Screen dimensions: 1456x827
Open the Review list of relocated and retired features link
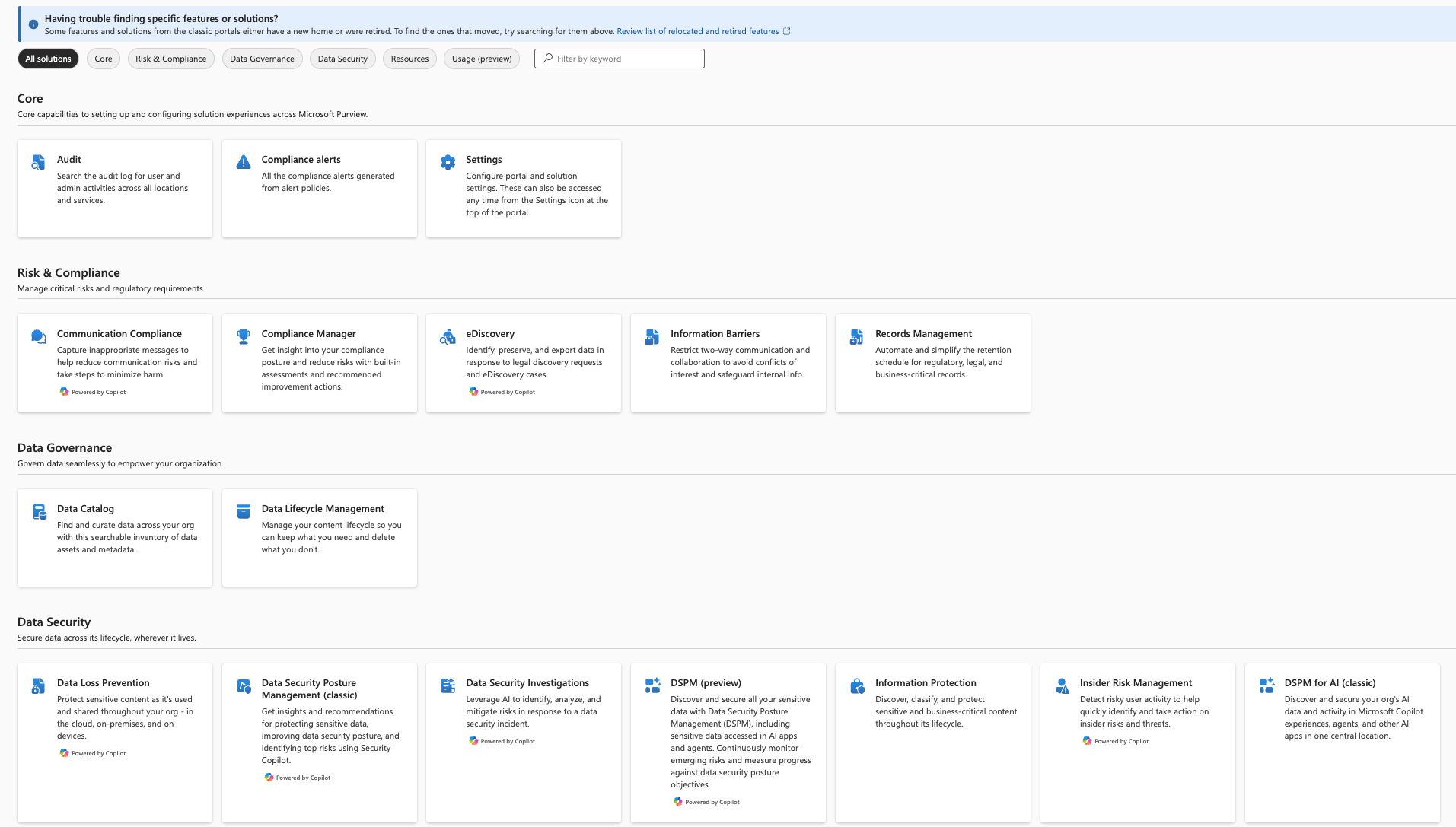699,31
